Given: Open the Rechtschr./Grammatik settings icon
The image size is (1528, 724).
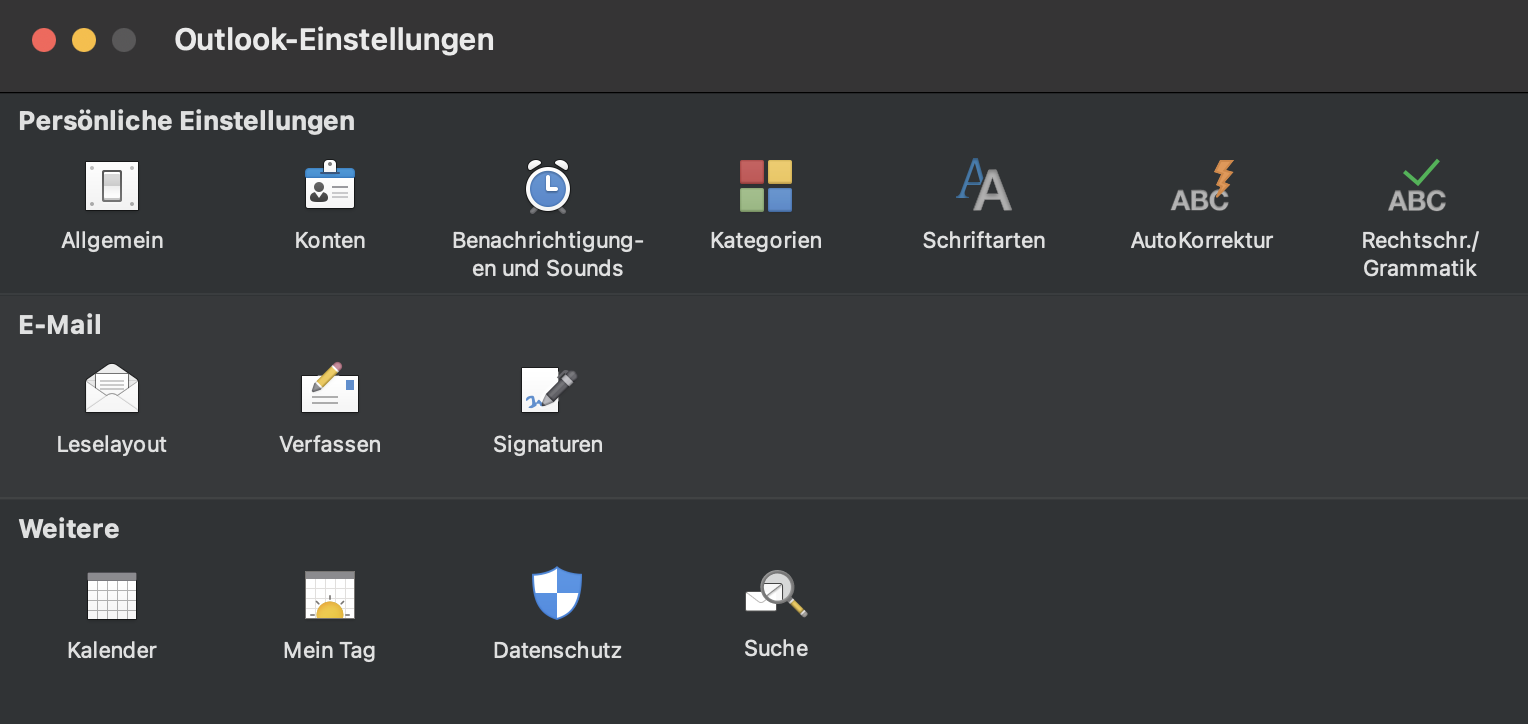Looking at the screenshot, I should tap(1419, 186).
